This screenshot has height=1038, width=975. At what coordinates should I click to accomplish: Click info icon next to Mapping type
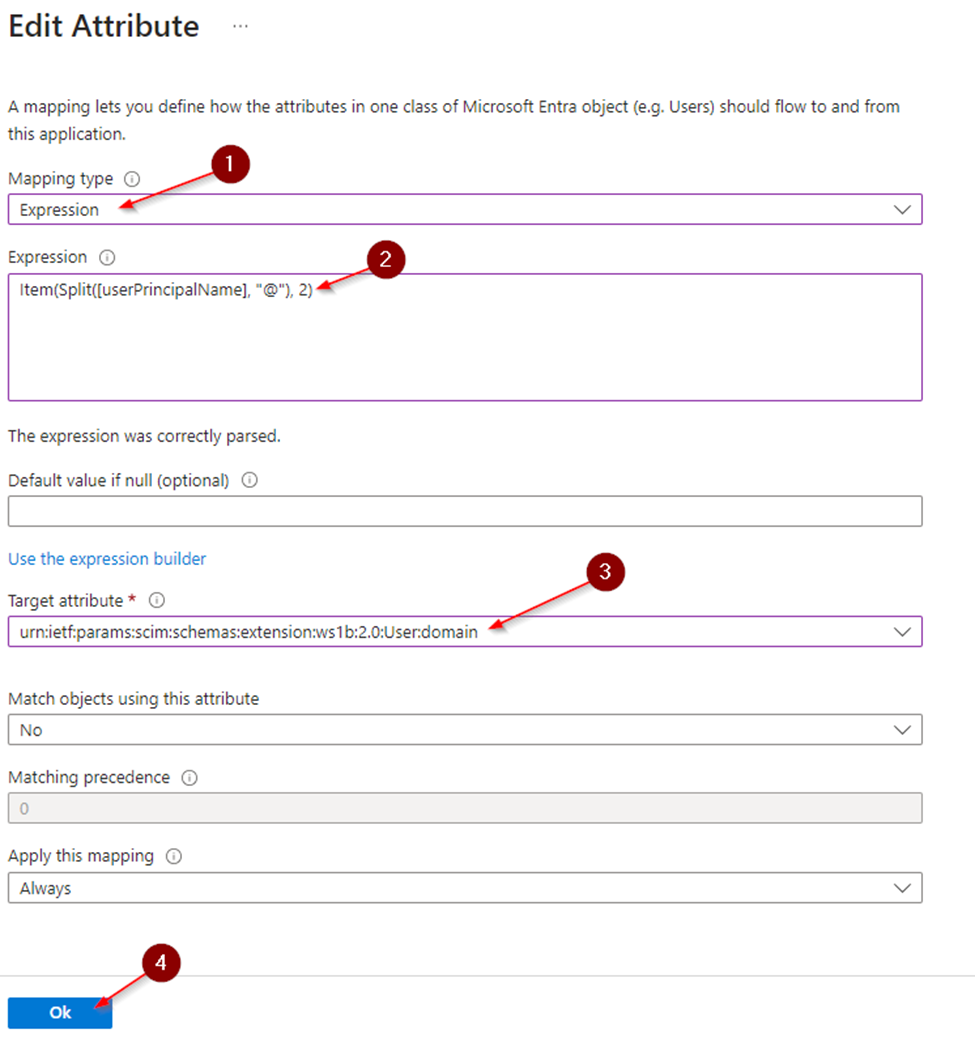(131, 179)
